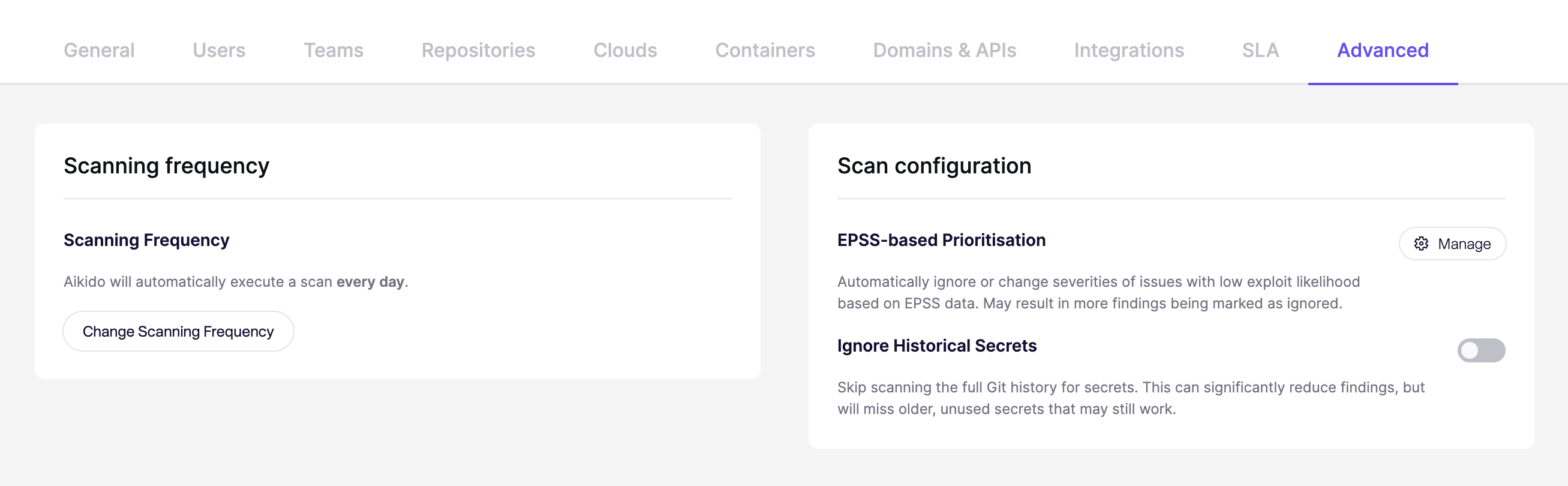Go to the Integrations tab
1568x486 pixels.
[1129, 50]
